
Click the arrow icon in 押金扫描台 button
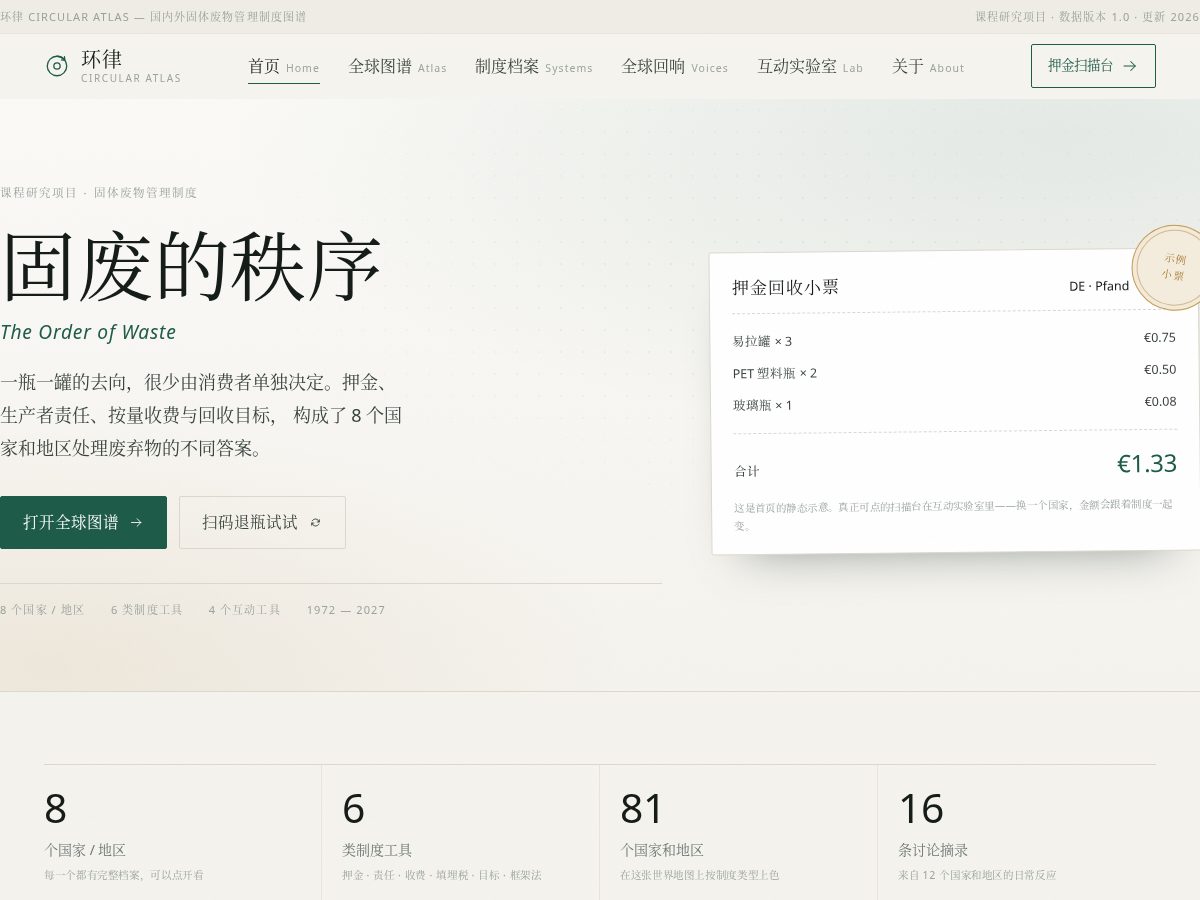point(1130,66)
